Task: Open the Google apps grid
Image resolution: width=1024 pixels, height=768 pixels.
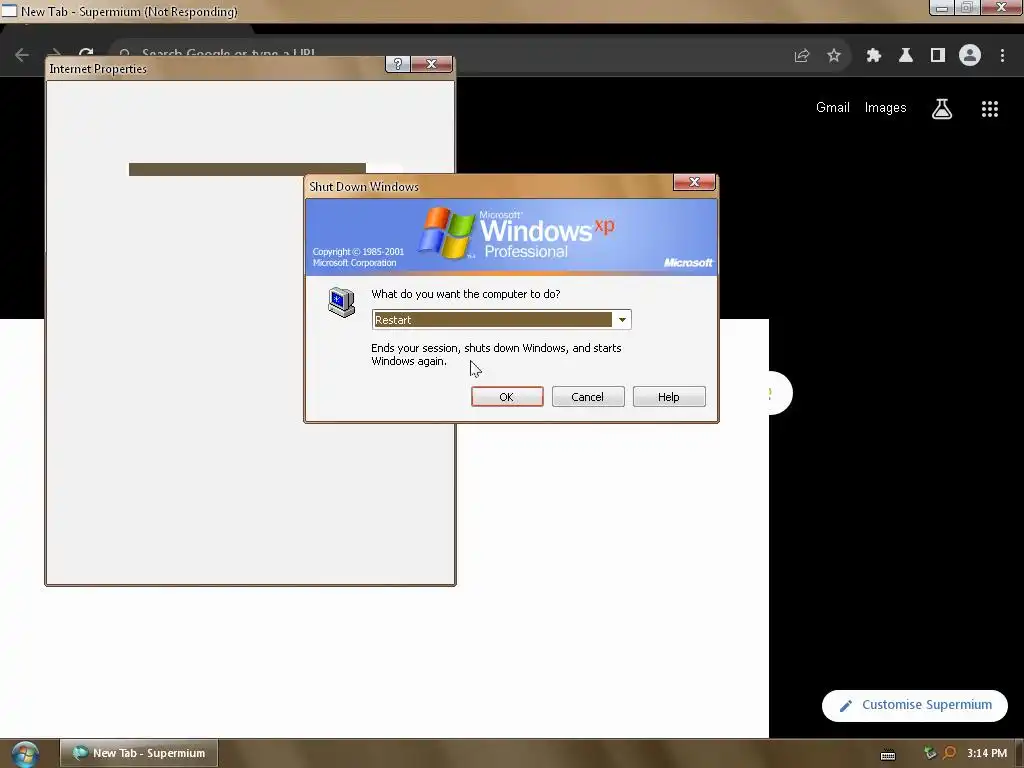Action: click(990, 109)
